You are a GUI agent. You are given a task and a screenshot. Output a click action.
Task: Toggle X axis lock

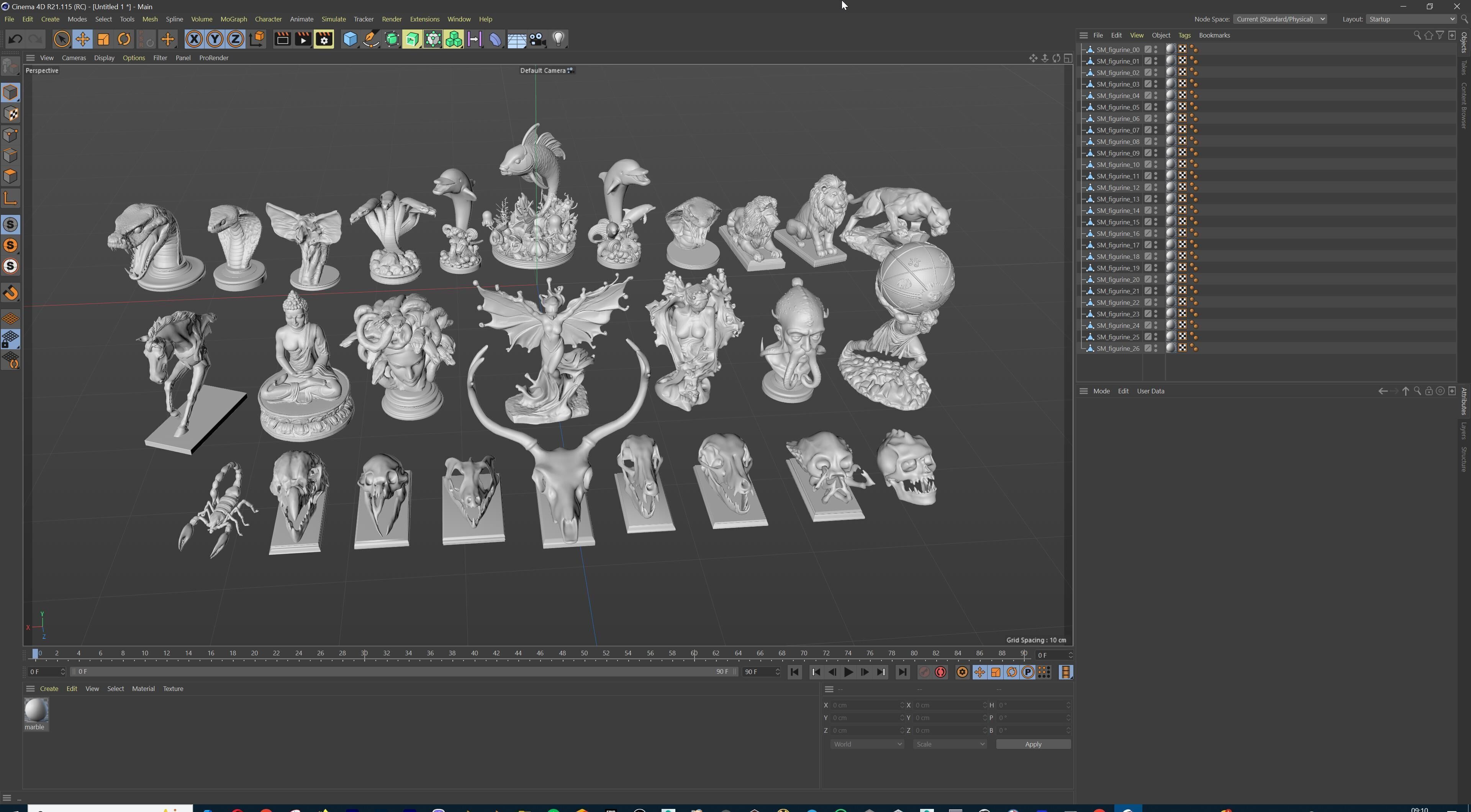click(194, 39)
